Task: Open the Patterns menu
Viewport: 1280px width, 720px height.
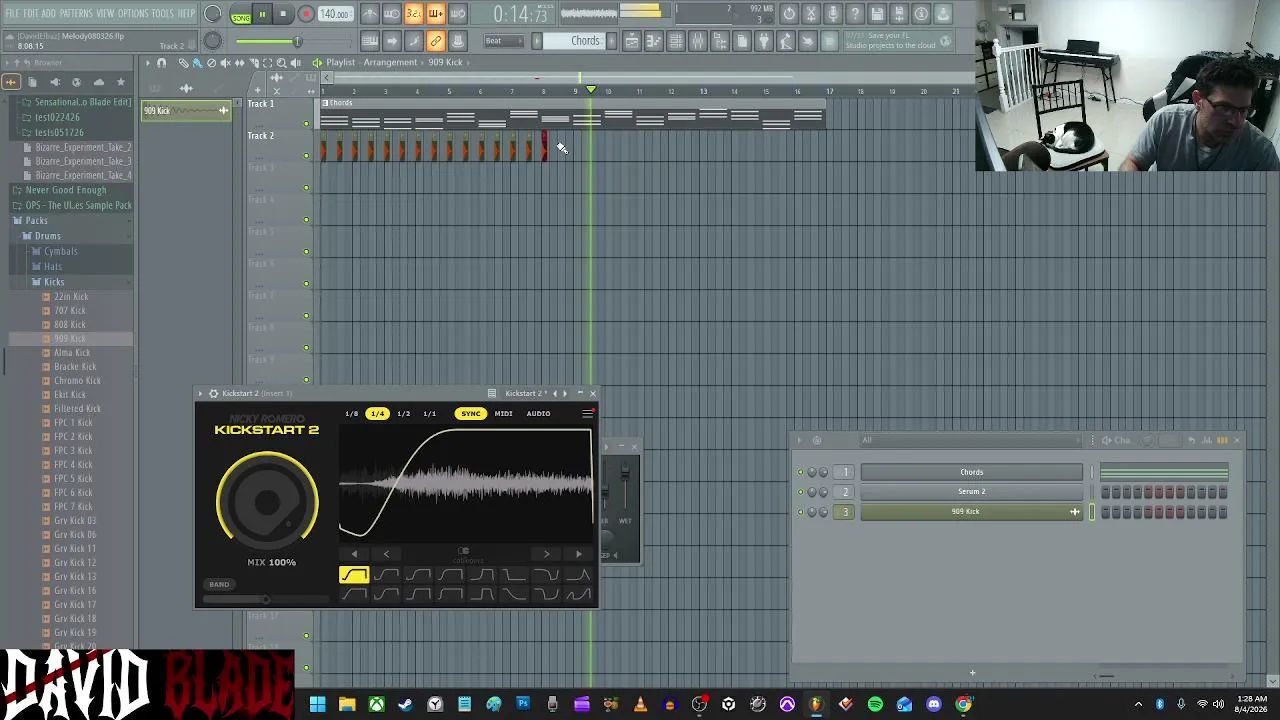Action: [76, 14]
